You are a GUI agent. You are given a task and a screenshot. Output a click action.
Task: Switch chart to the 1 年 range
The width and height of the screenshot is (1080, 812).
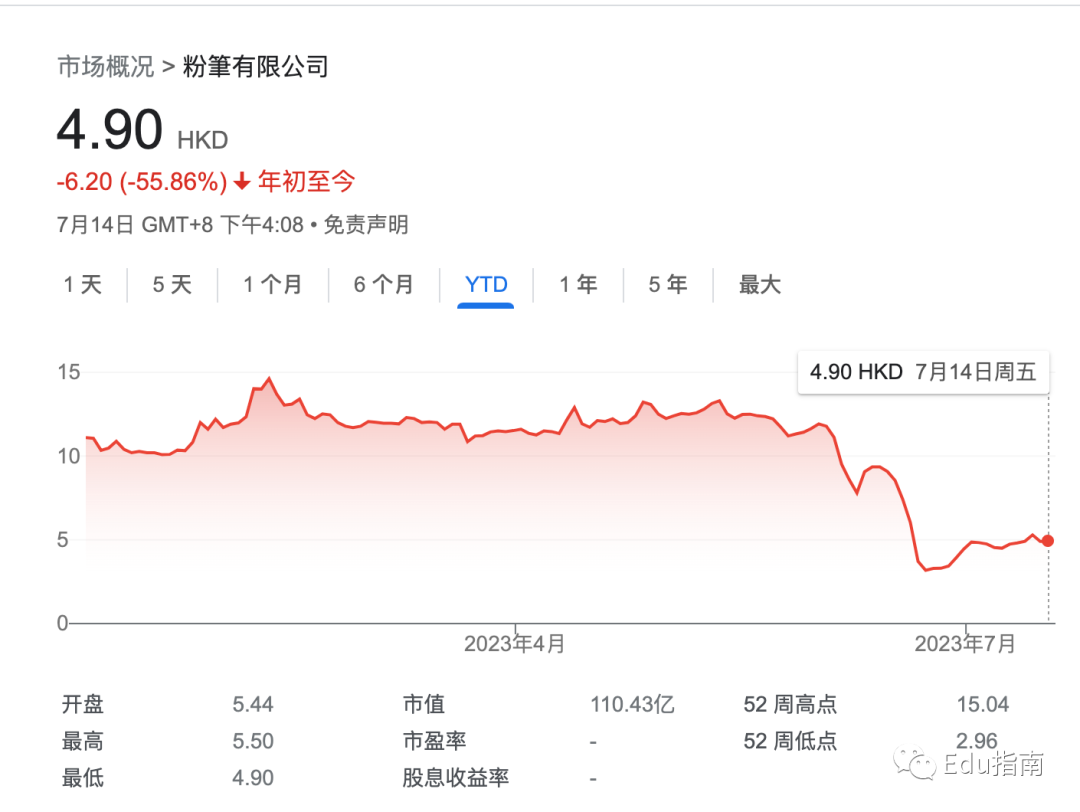click(578, 285)
